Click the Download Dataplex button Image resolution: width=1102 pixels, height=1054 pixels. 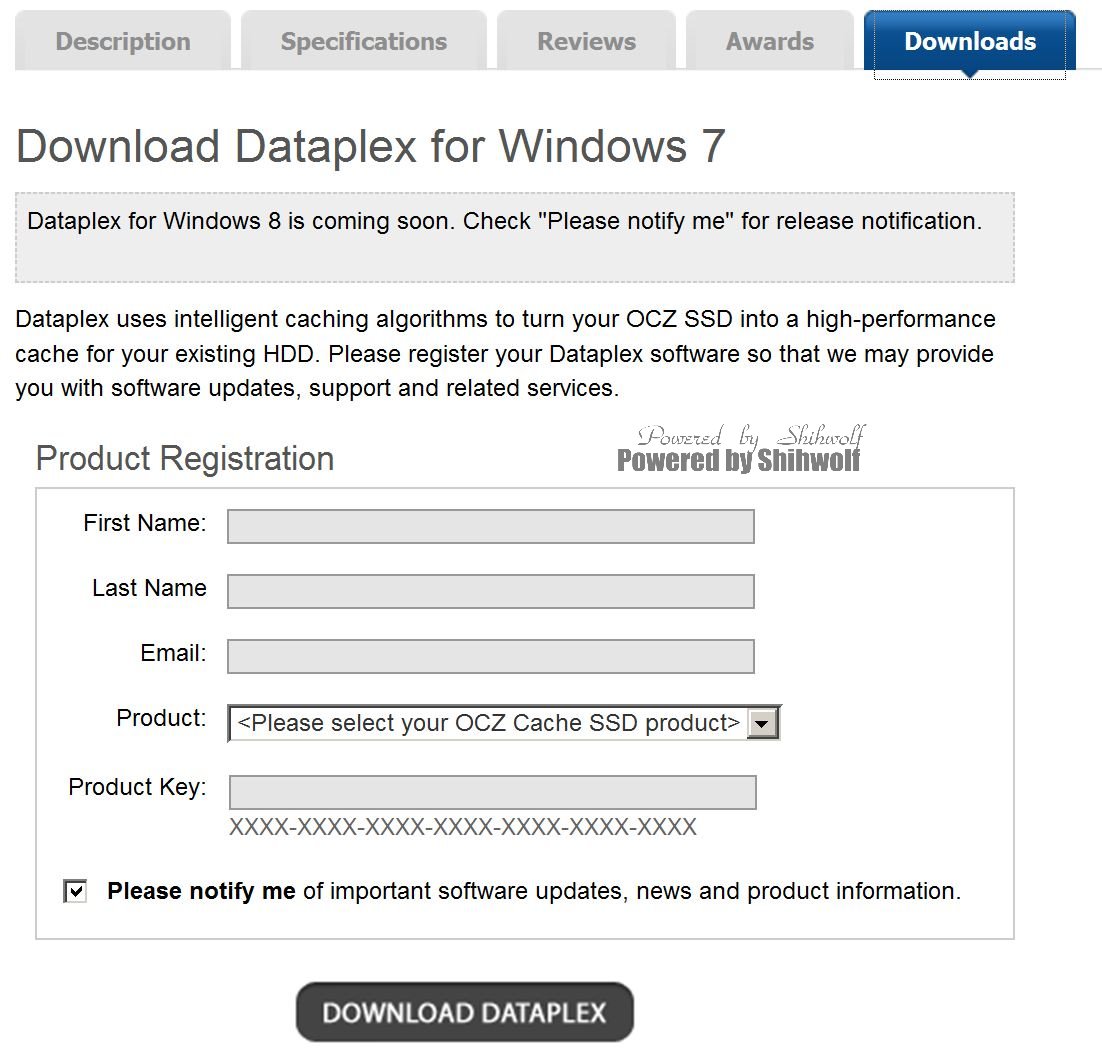(465, 1012)
